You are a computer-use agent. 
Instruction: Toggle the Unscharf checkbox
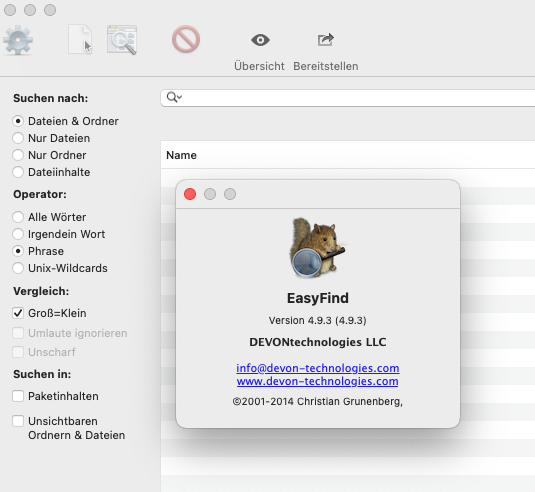click(x=18, y=352)
